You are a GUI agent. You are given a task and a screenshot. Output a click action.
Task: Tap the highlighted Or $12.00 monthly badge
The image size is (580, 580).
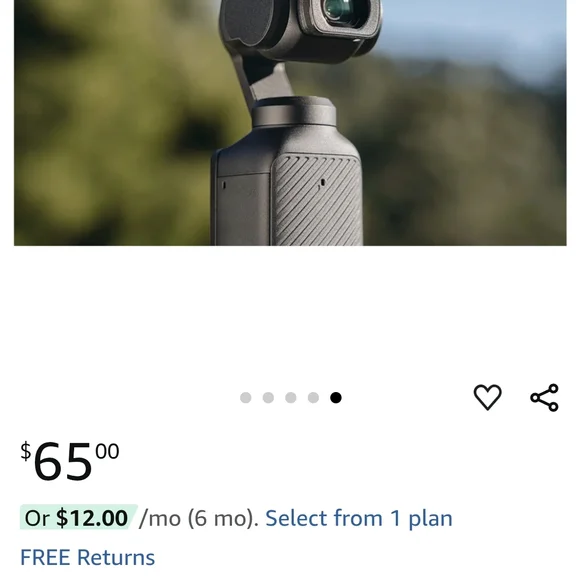(78, 517)
